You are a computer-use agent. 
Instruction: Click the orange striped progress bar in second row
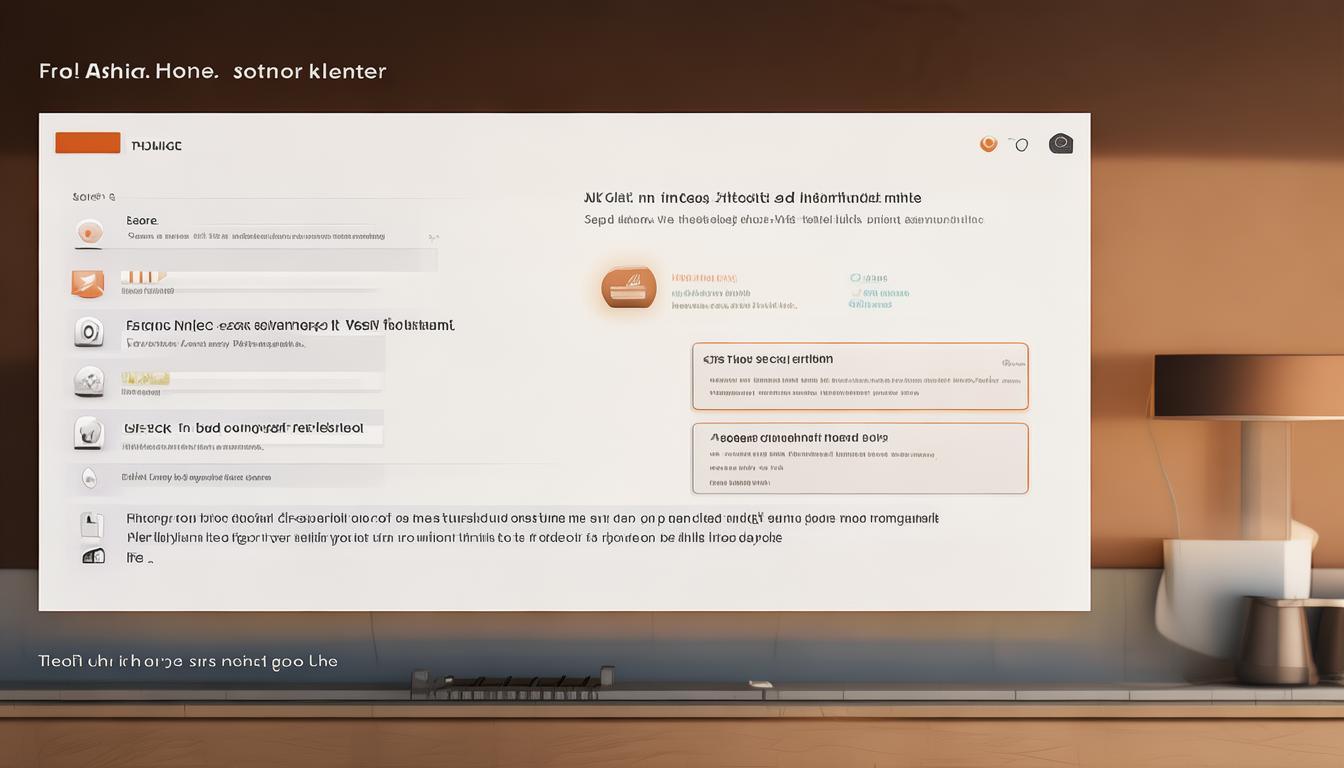click(143, 277)
